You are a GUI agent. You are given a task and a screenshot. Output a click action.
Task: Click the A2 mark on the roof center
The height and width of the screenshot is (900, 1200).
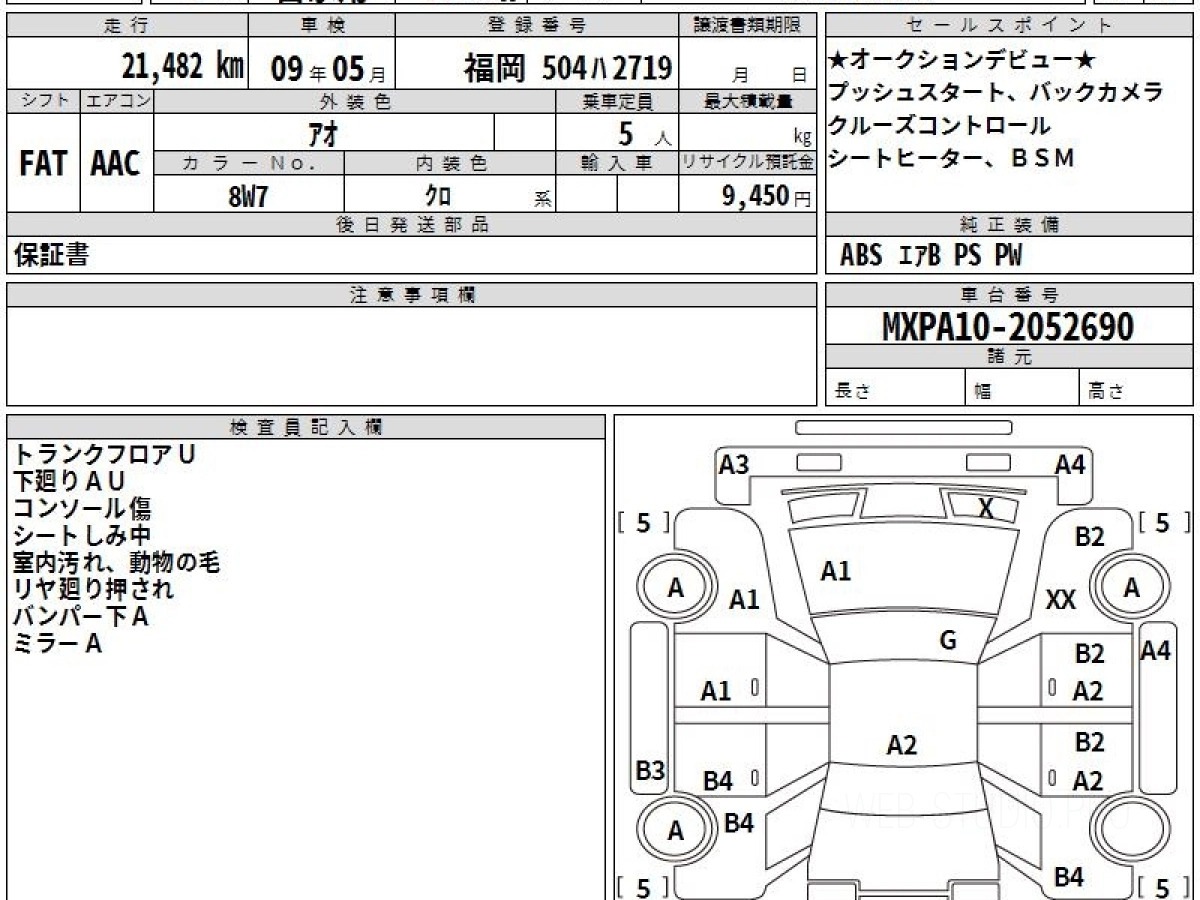tap(902, 745)
